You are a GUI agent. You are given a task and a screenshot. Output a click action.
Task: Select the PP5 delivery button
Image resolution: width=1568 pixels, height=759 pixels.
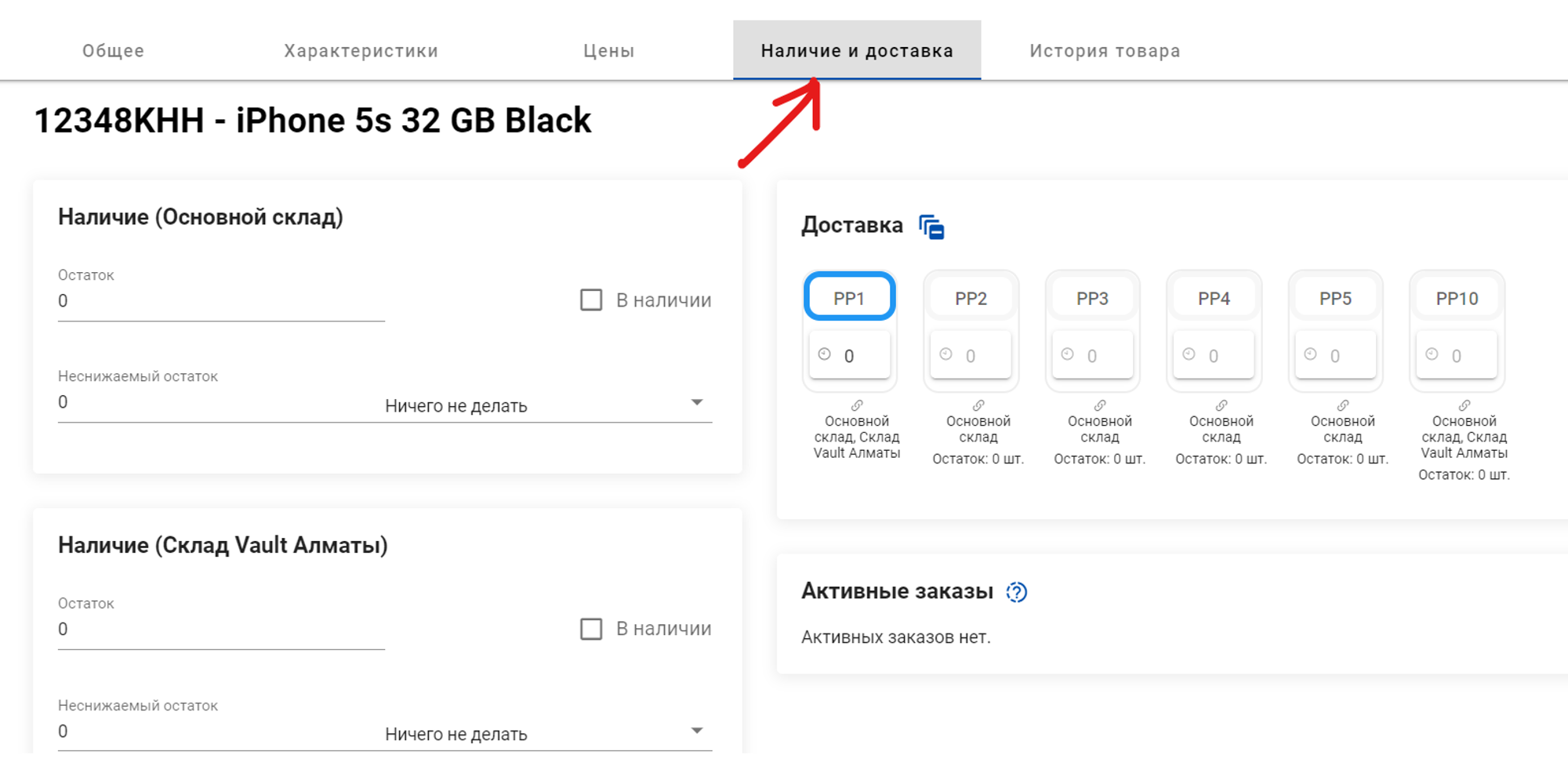(x=1335, y=299)
